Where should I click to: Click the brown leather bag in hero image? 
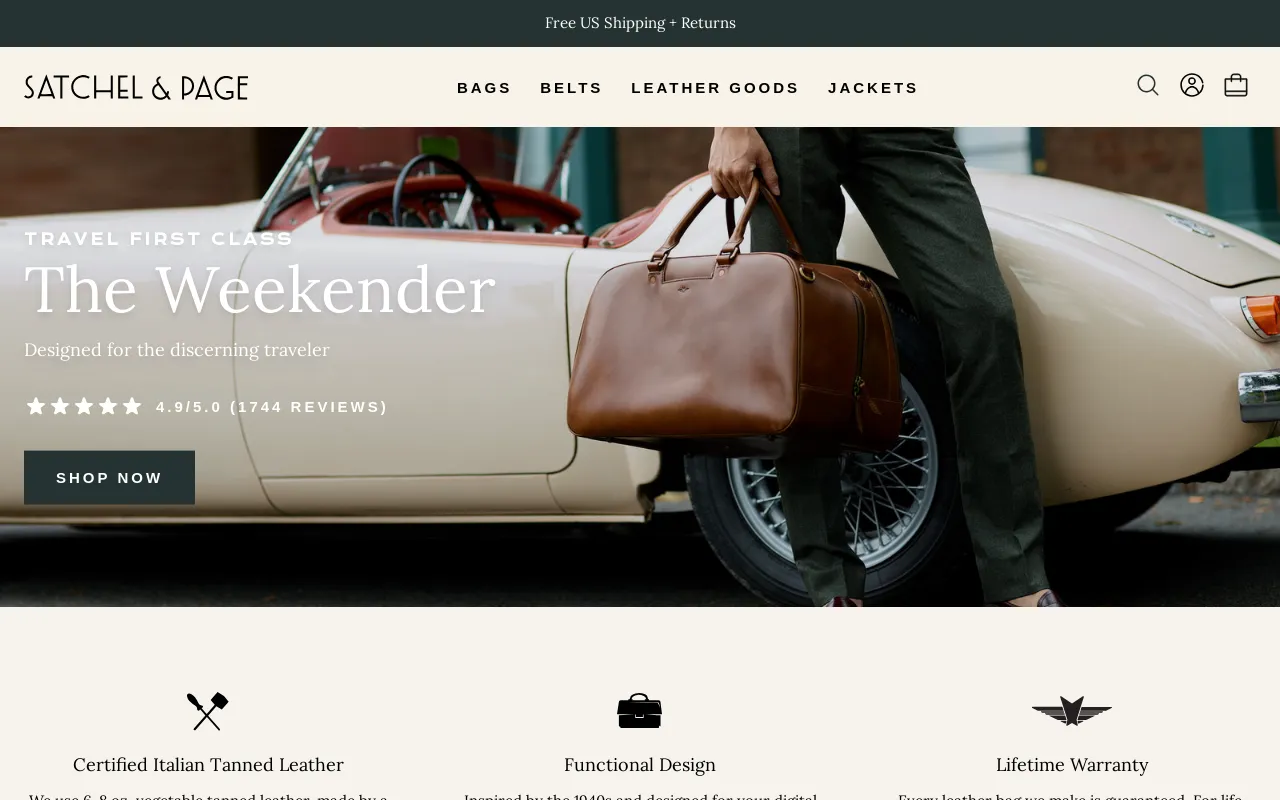pyautogui.click(x=735, y=340)
